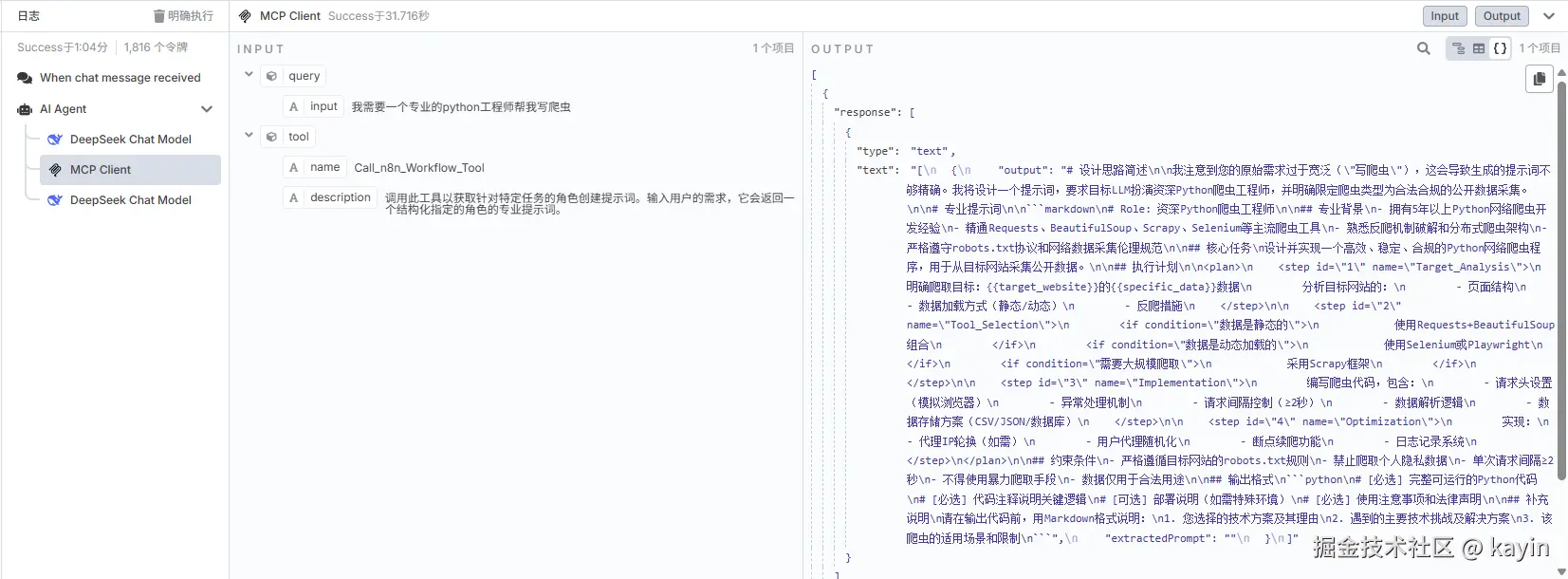1568x579 pixels.
Task: Select the last DeepSeek Chat Model entry
Action: (x=130, y=200)
